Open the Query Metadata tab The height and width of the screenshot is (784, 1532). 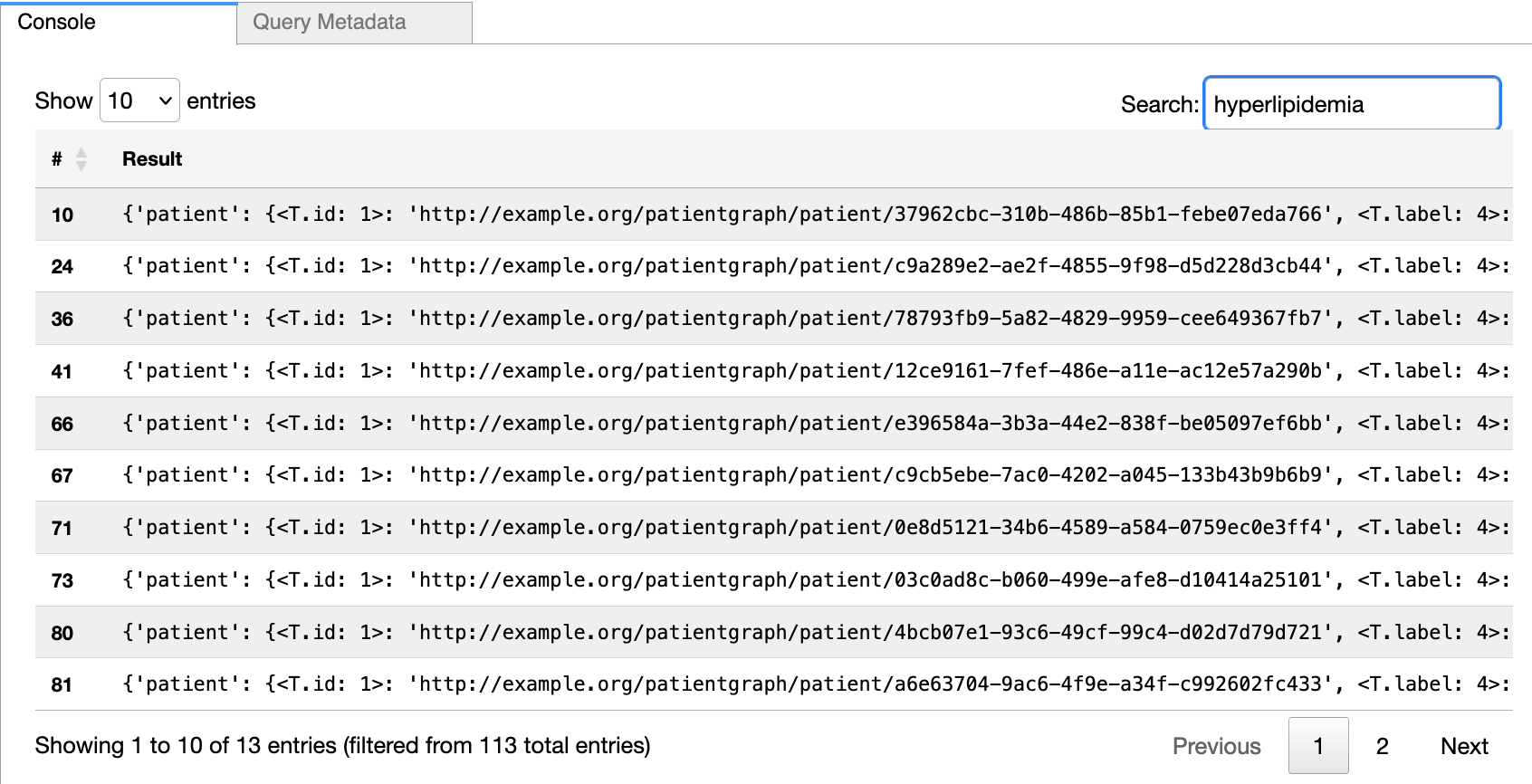(x=354, y=22)
